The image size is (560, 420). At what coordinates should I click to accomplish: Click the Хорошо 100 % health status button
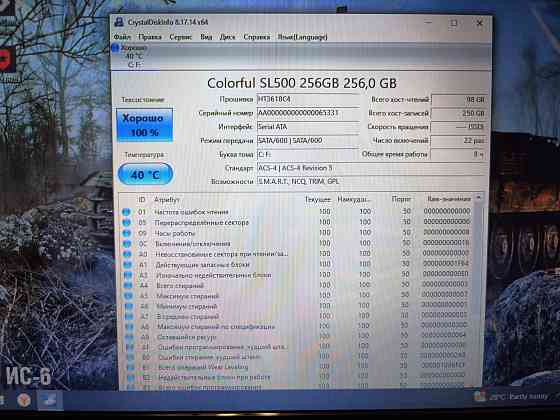click(x=144, y=125)
